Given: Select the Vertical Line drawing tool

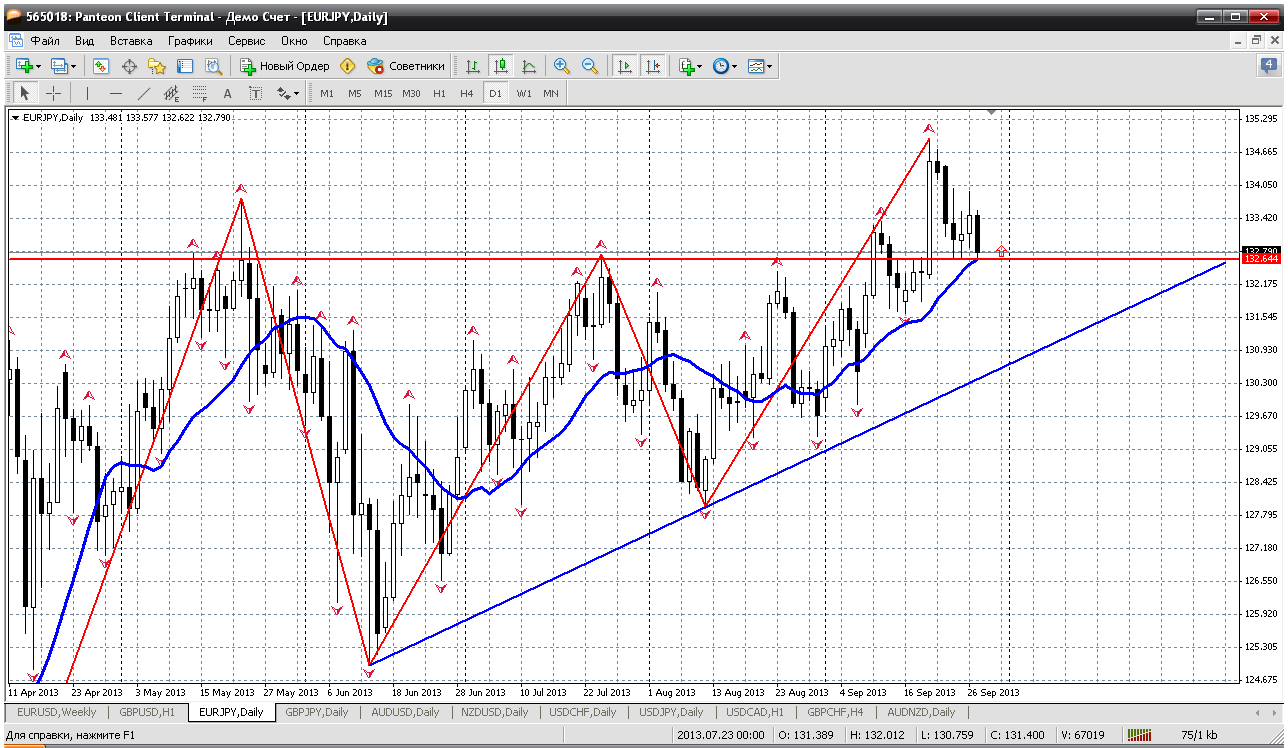Looking at the screenshot, I should tap(87, 93).
